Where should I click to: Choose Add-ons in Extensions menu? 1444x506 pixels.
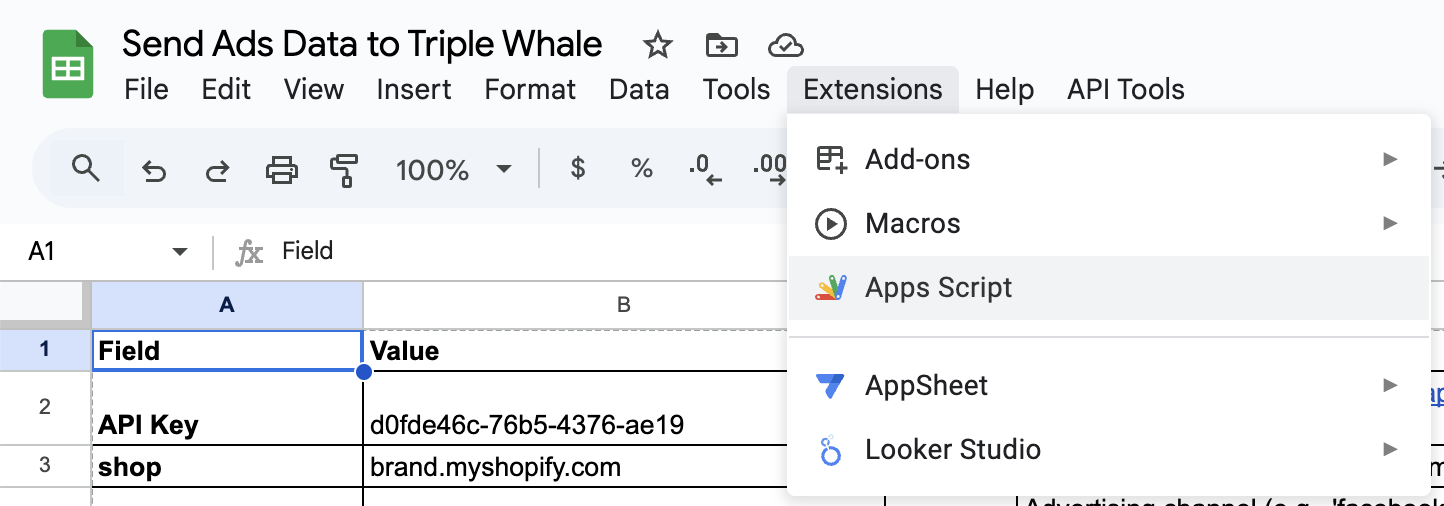point(1109,159)
